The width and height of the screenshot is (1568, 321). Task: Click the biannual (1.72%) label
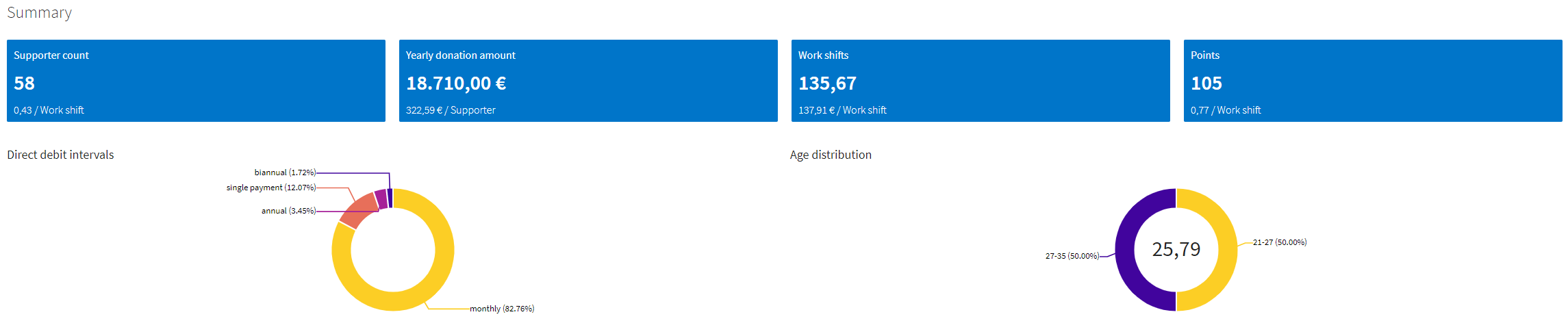pos(285,172)
